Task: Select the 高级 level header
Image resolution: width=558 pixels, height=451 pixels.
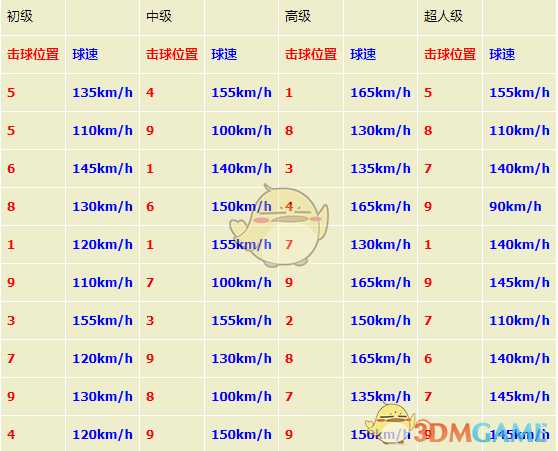Action: click(x=298, y=16)
